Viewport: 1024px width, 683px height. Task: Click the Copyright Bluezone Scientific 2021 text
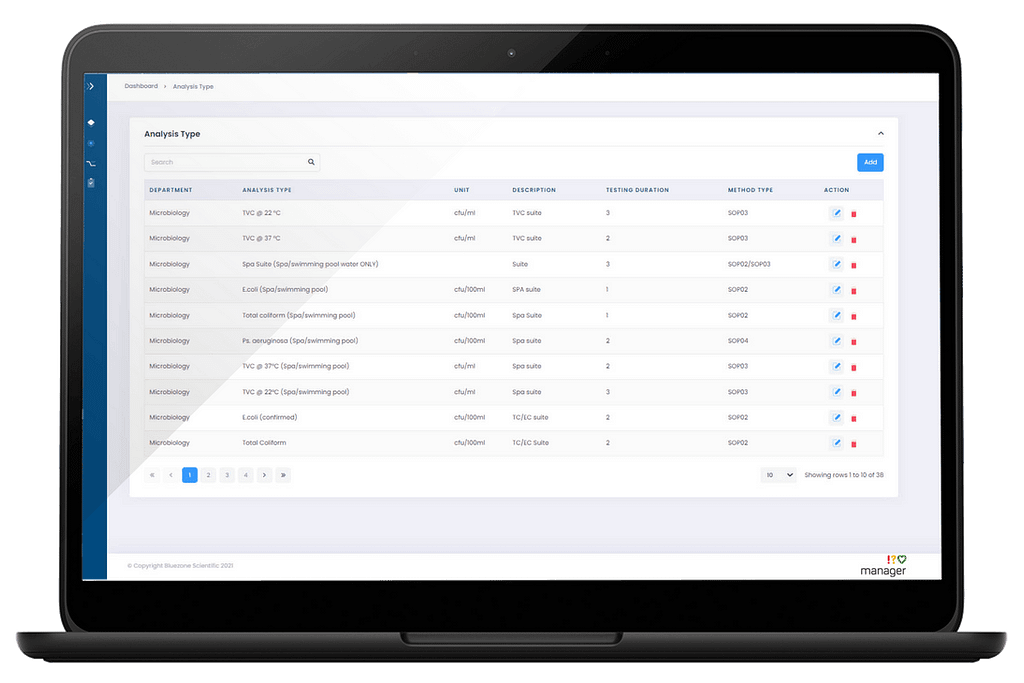coord(180,565)
